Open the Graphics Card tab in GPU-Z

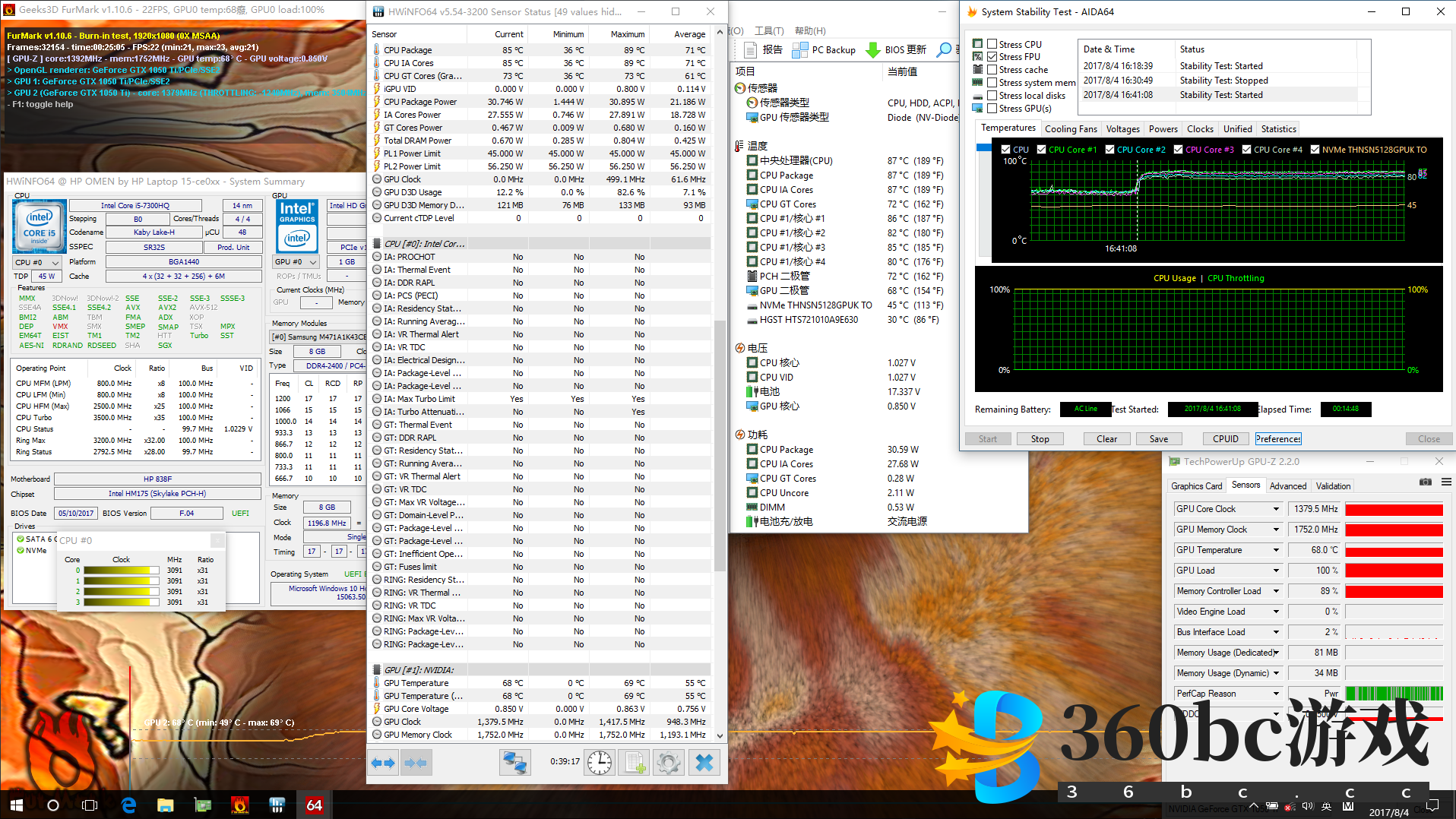click(1196, 486)
